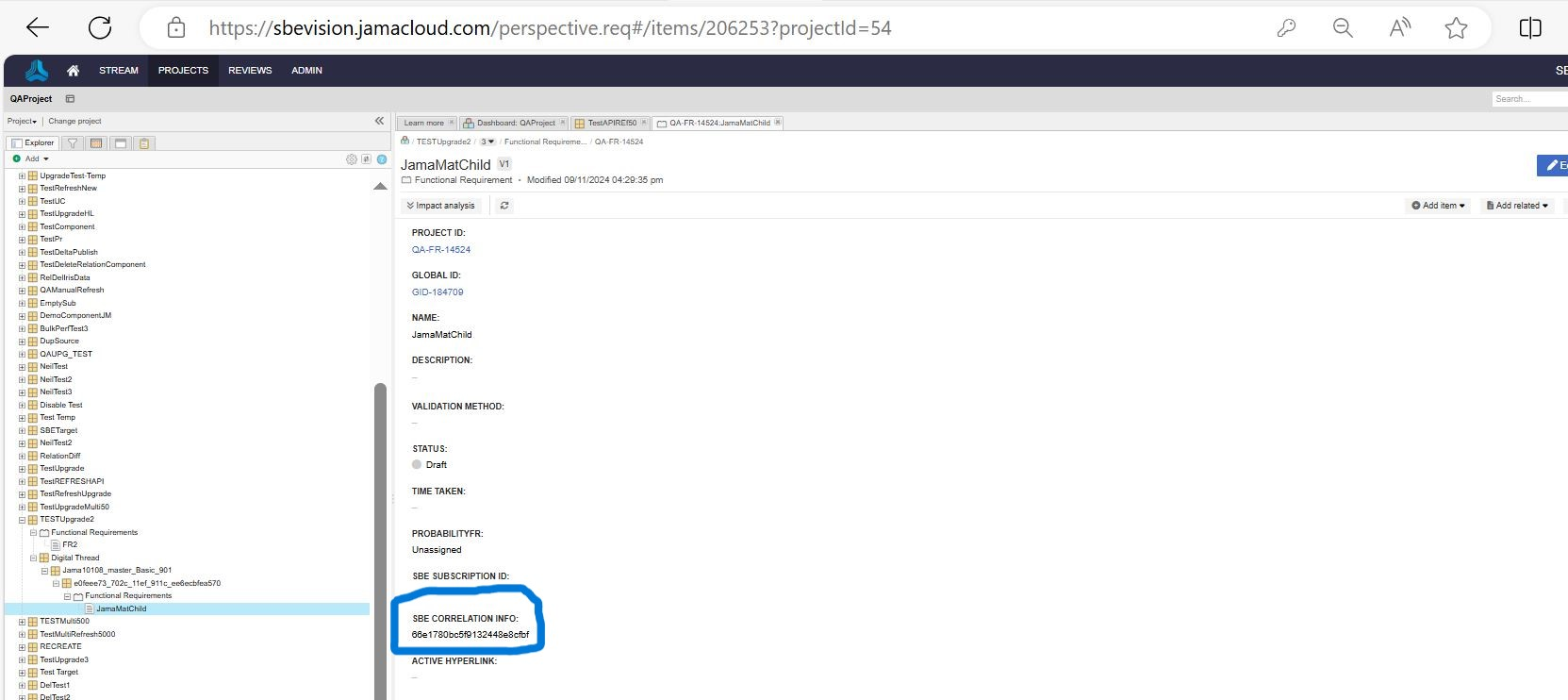Collapse the left panel with double-chevron icon
1568x700 pixels.
[379, 121]
